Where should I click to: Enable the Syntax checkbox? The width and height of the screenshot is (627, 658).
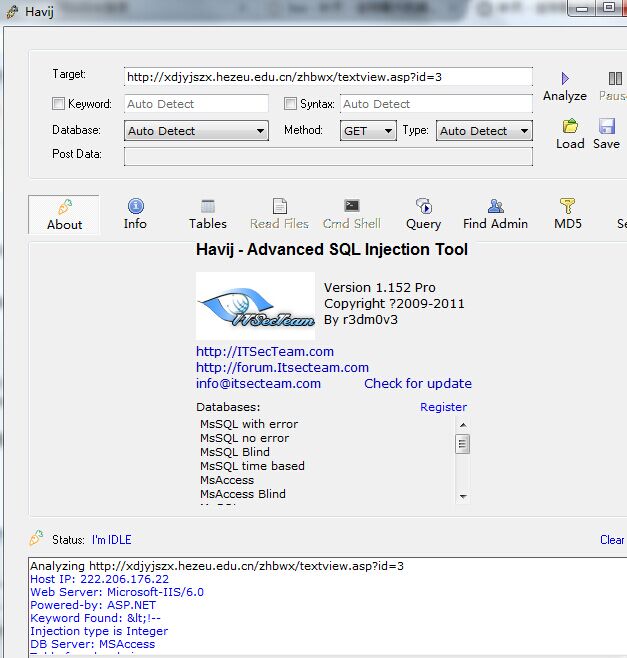[x=290, y=103]
